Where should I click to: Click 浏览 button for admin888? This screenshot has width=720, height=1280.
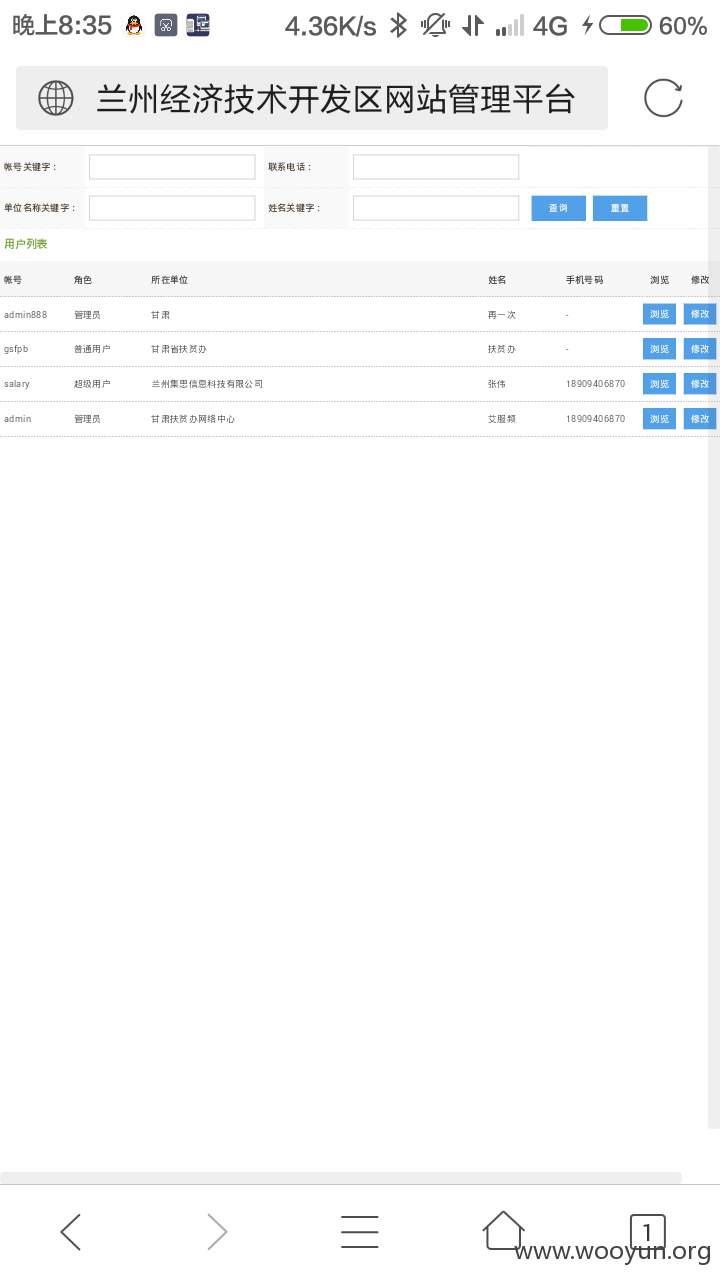tap(659, 314)
